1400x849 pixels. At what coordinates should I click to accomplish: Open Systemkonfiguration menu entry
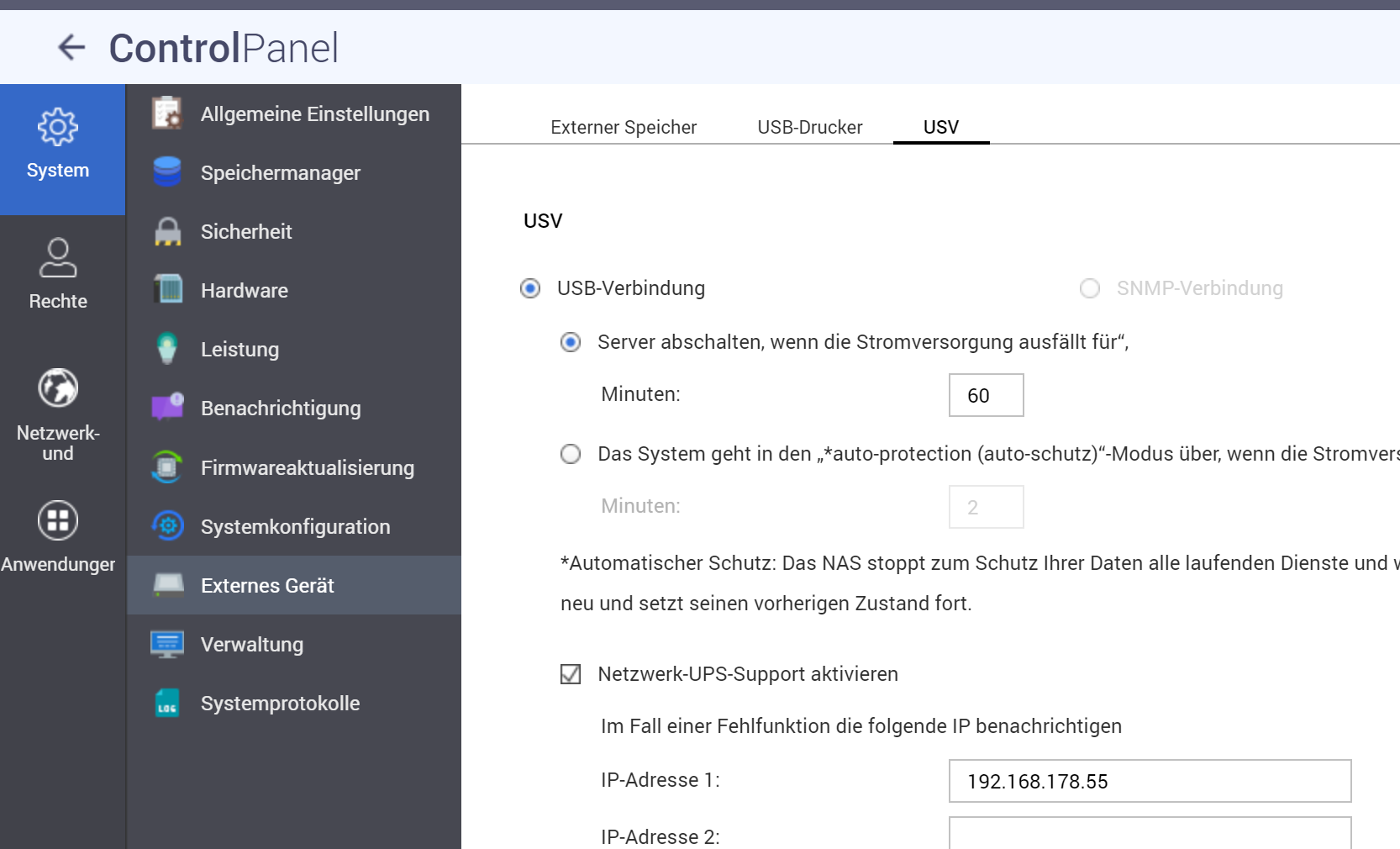click(294, 526)
